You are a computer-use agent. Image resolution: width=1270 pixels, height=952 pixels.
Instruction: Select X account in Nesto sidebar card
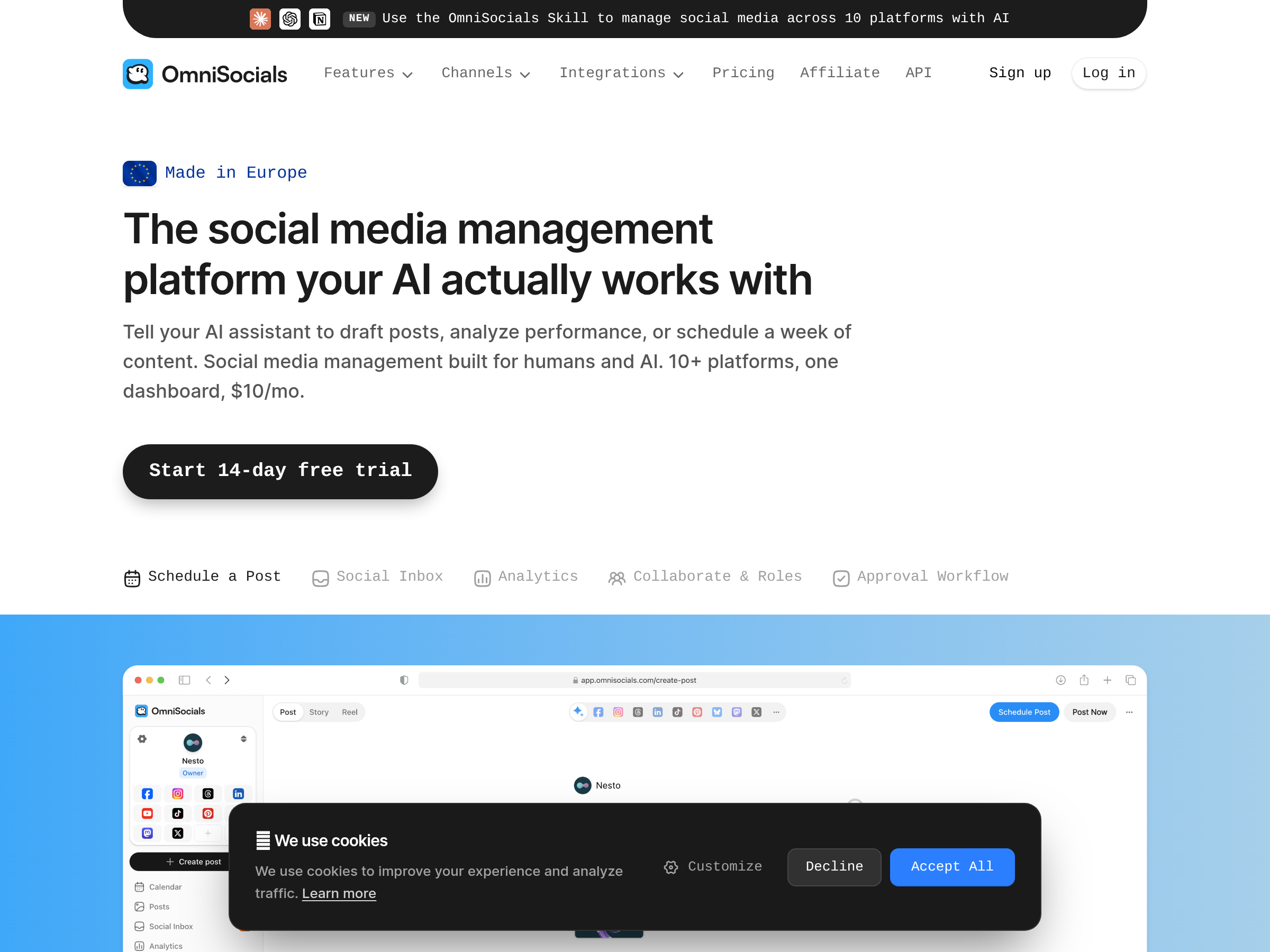178,832
